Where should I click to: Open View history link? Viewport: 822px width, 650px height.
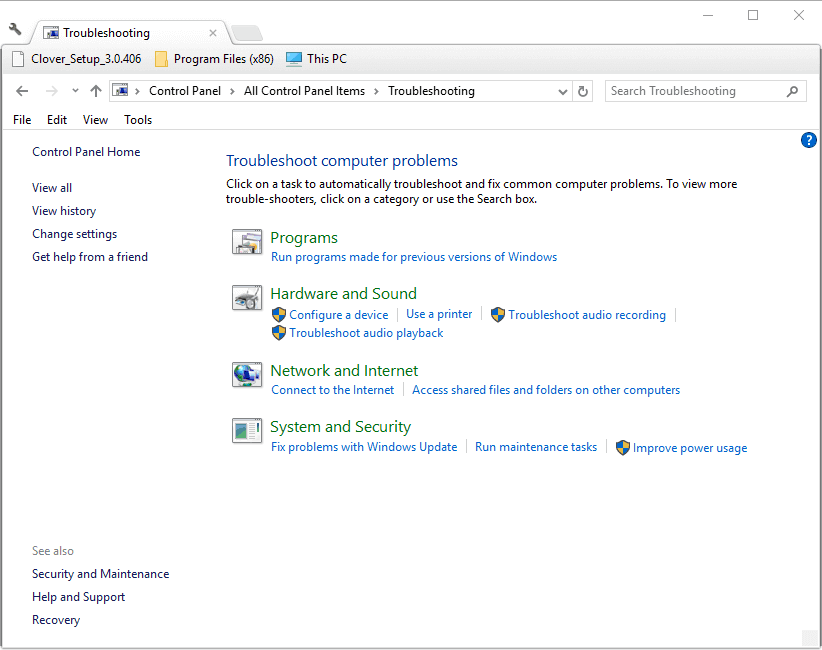64,211
